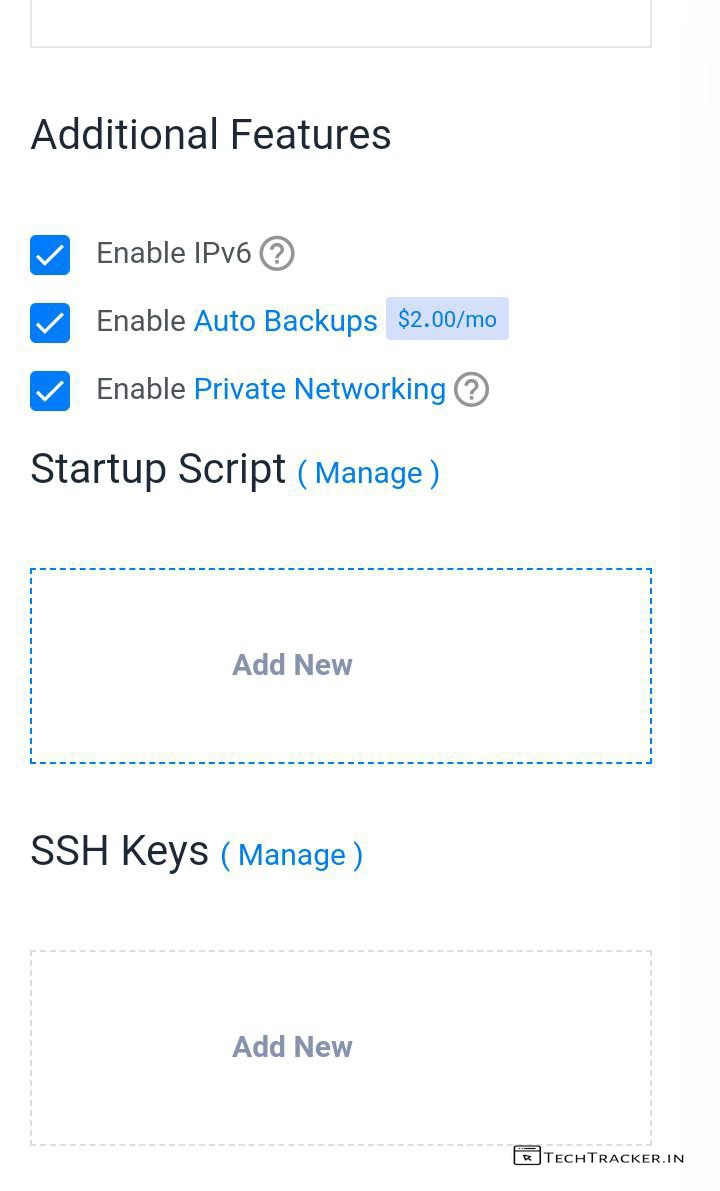Click the TechTracker.in watermark text

(614, 1157)
